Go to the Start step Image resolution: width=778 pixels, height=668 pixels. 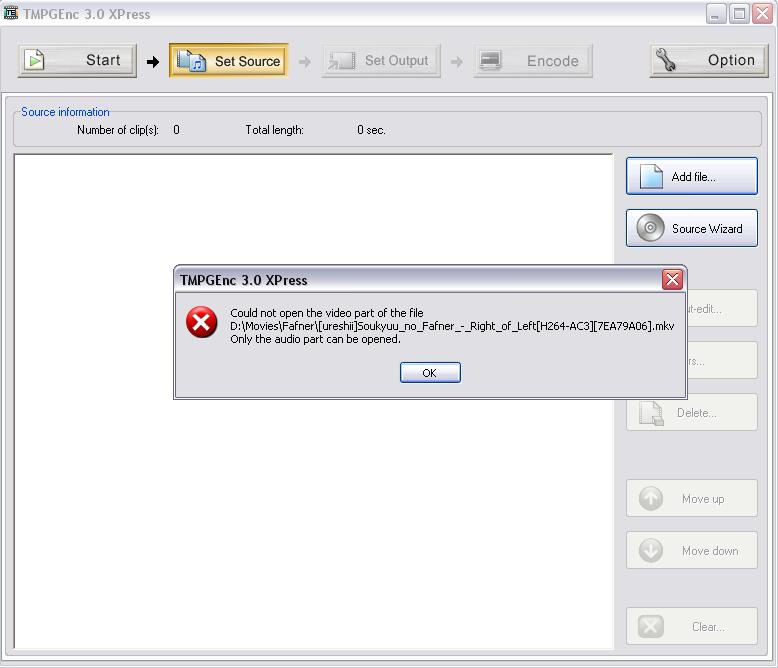tap(77, 61)
